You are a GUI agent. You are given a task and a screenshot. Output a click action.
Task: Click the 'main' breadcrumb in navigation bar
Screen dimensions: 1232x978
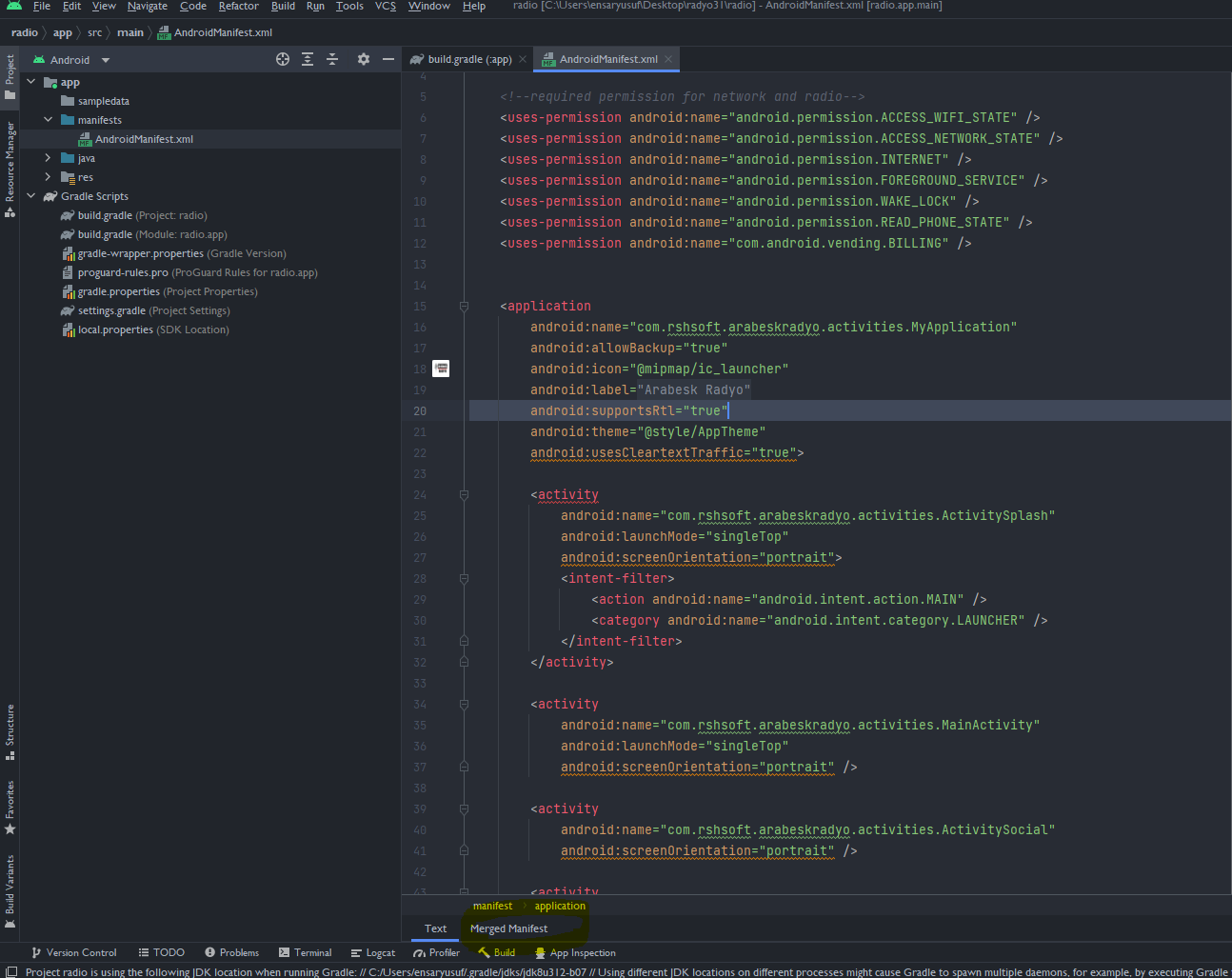[130, 32]
